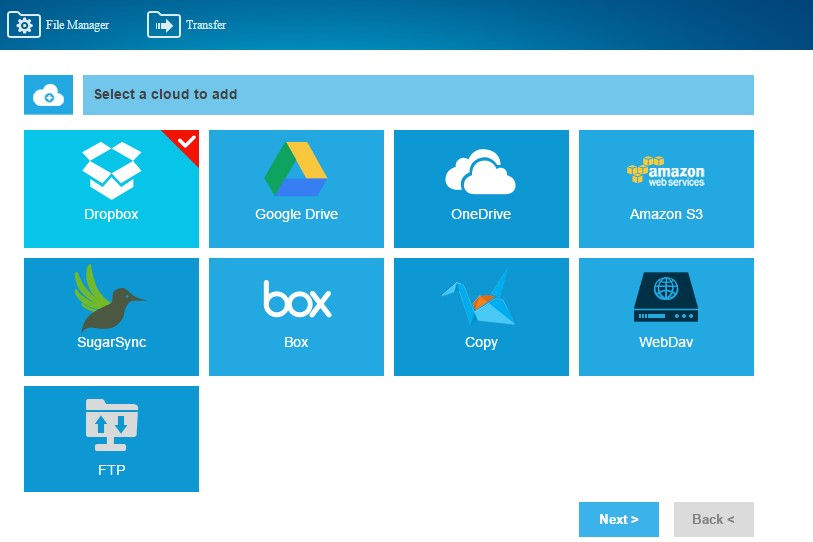
Task: Choose the Google Drive tile
Action: click(296, 189)
